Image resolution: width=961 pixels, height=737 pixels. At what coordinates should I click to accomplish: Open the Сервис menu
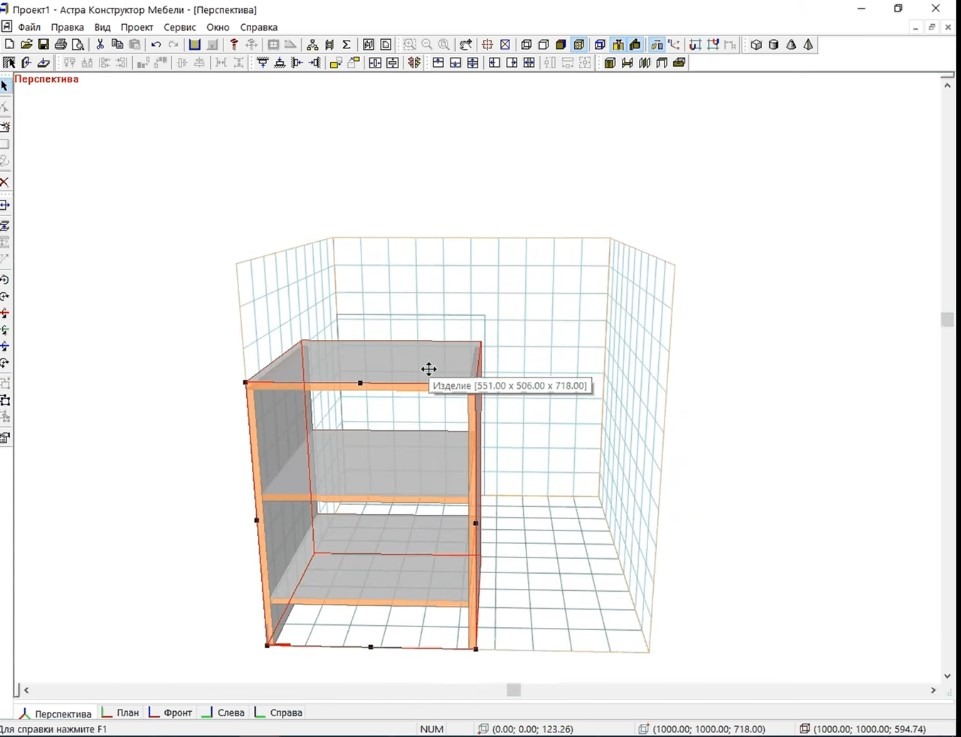(180, 27)
